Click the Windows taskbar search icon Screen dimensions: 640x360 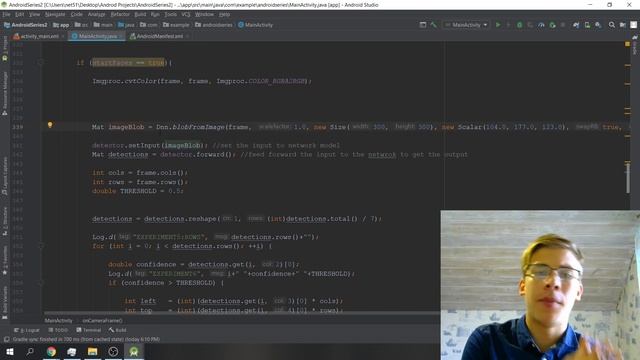[x=30, y=351]
